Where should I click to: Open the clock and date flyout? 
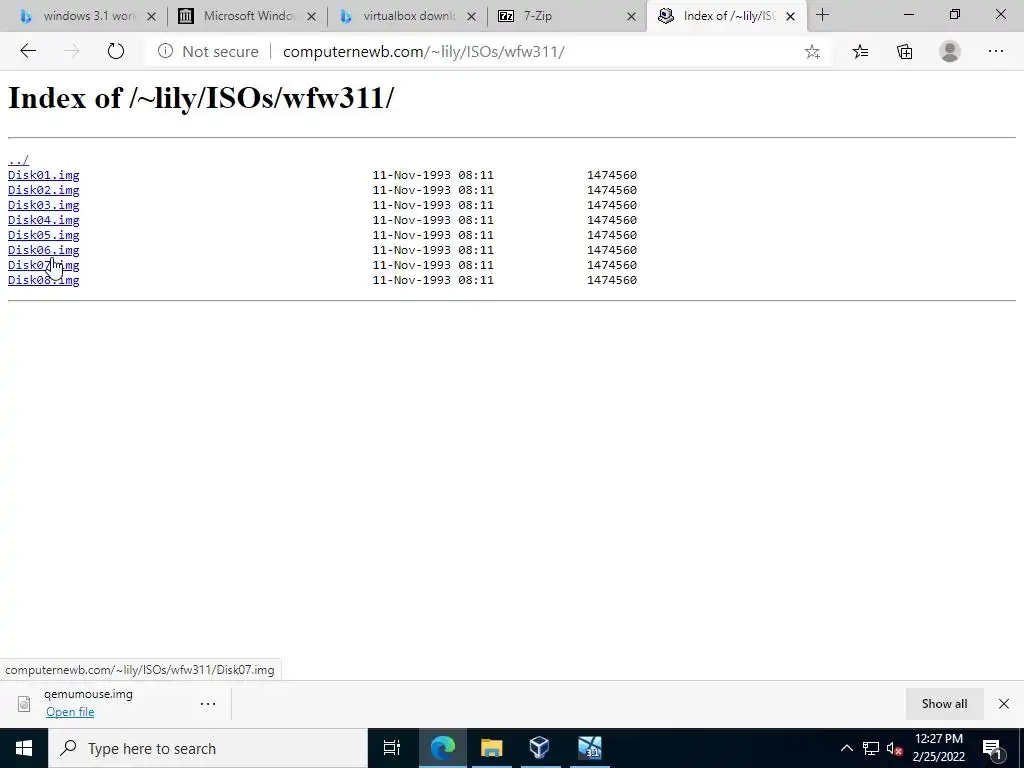click(x=938, y=748)
